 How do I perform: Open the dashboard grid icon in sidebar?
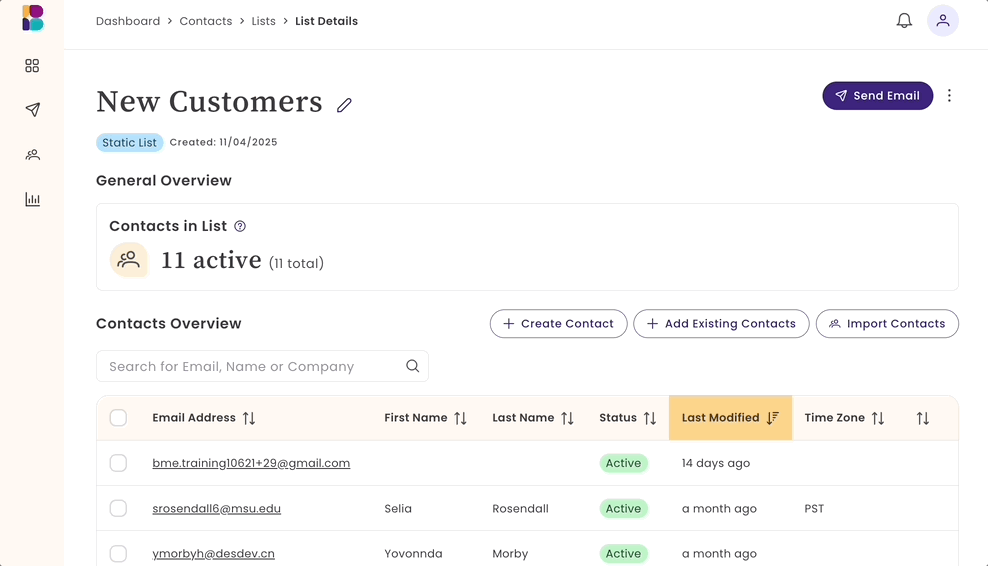click(x=32, y=66)
